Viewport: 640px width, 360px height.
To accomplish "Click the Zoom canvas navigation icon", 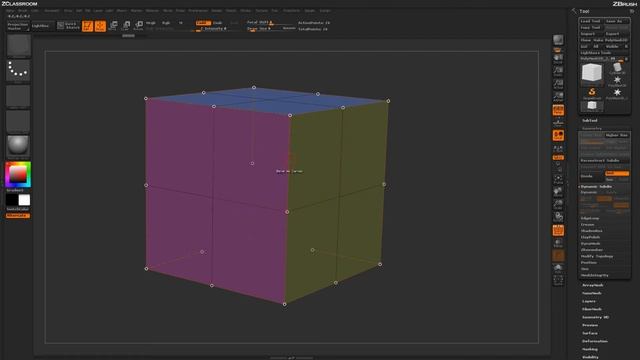I will point(558,71).
